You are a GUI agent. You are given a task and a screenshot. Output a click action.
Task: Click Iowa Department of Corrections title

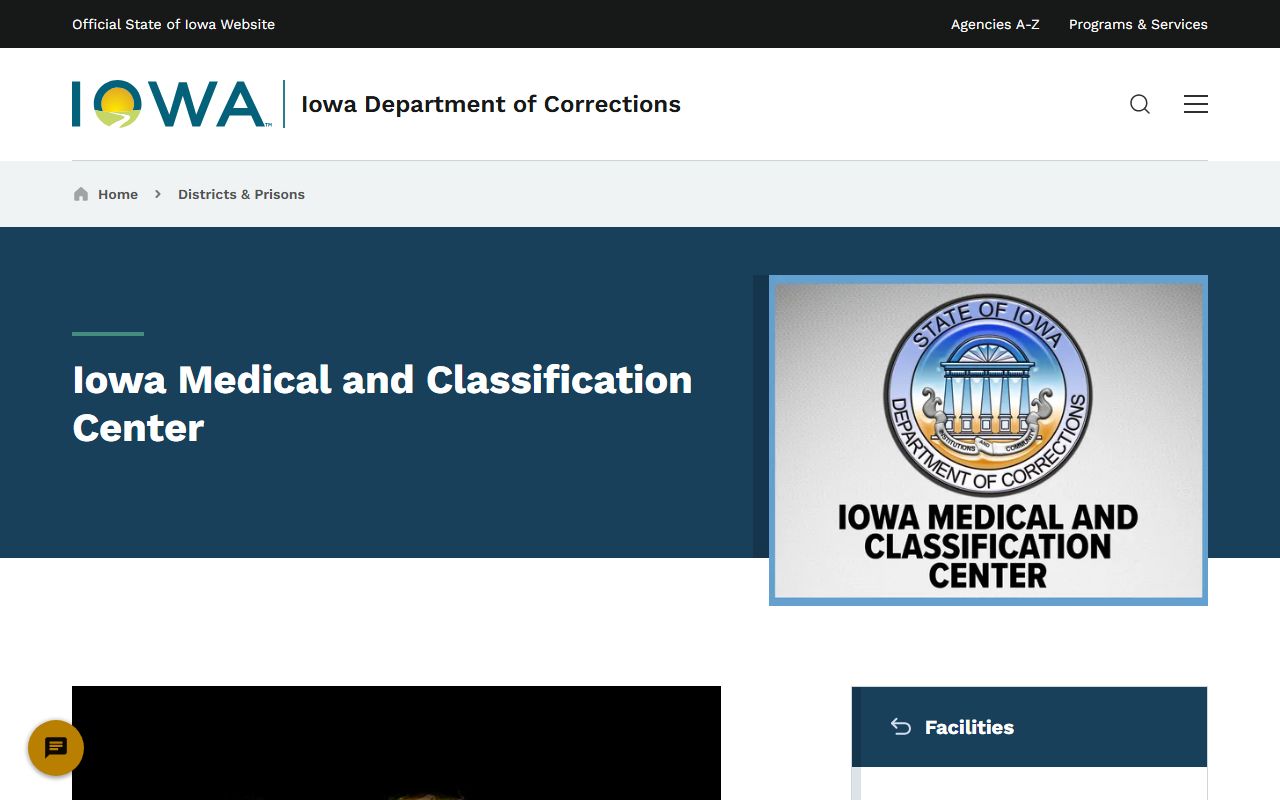[x=491, y=104]
